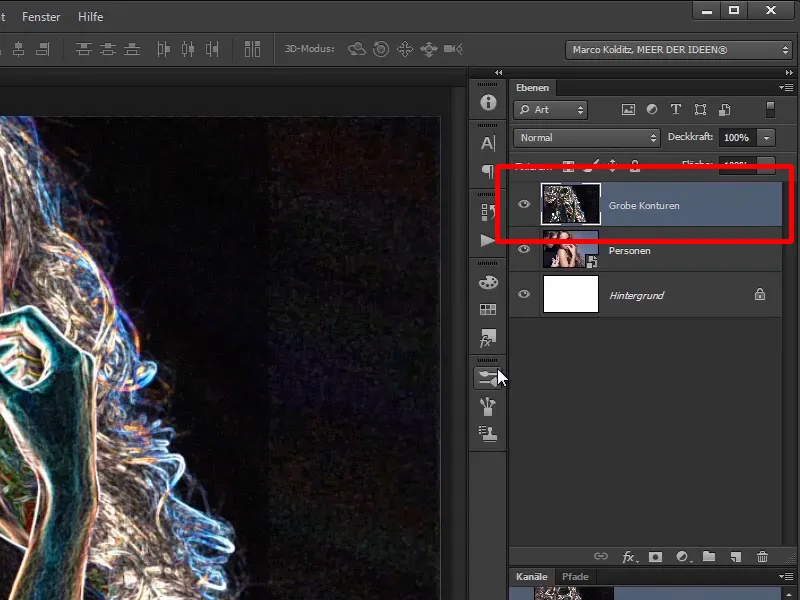The width and height of the screenshot is (800, 600).
Task: Open the Paragraph panel icon
Action: click(488, 171)
